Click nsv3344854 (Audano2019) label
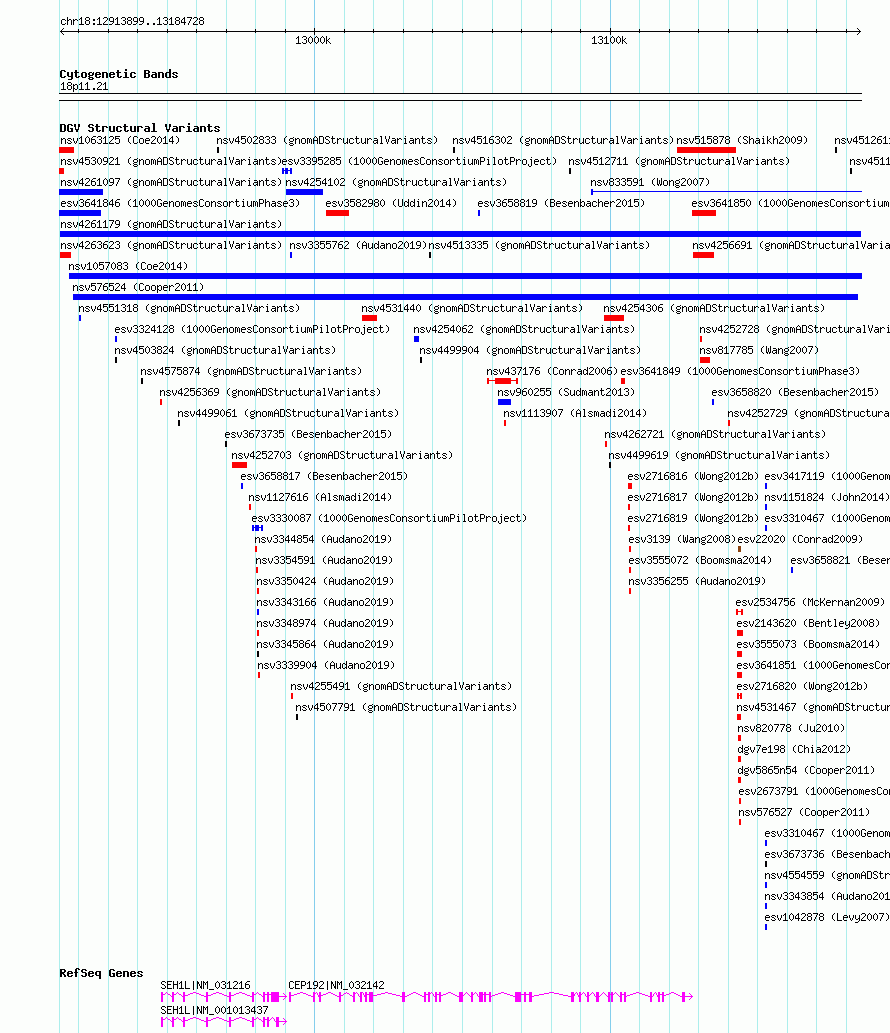 (323, 540)
